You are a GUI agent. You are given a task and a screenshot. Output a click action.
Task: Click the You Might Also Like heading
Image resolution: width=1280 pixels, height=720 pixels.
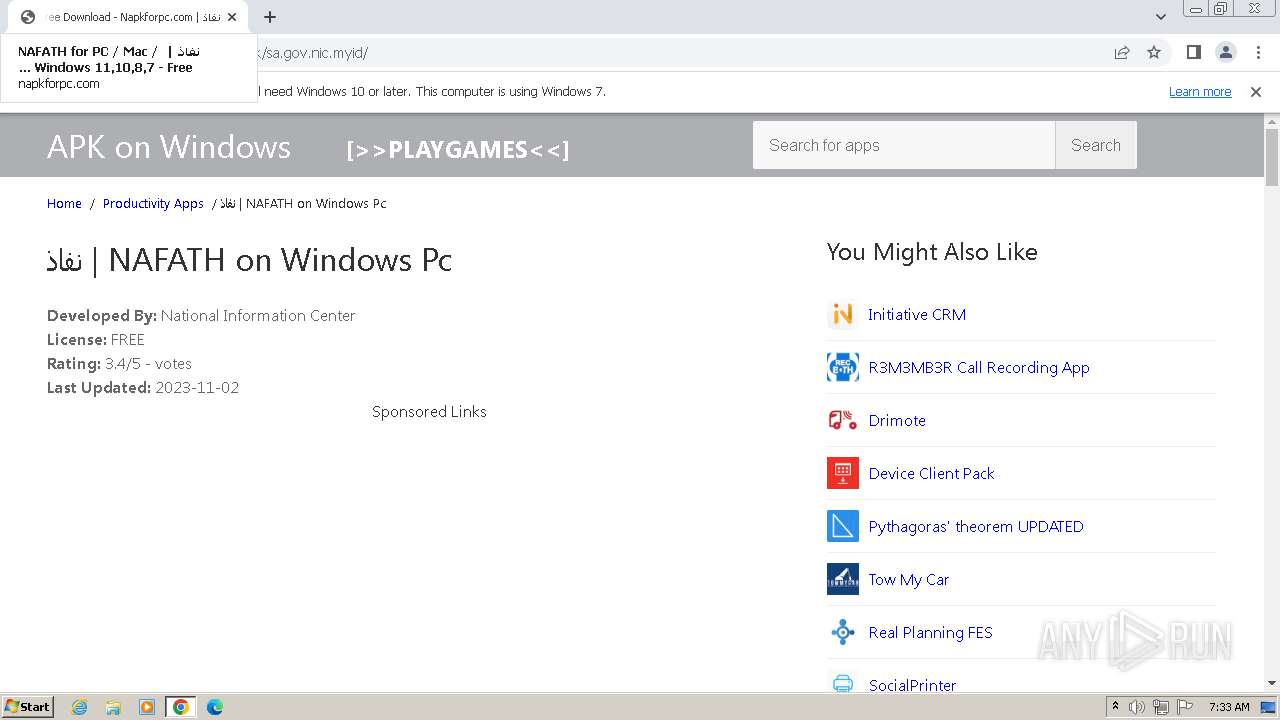coord(932,252)
